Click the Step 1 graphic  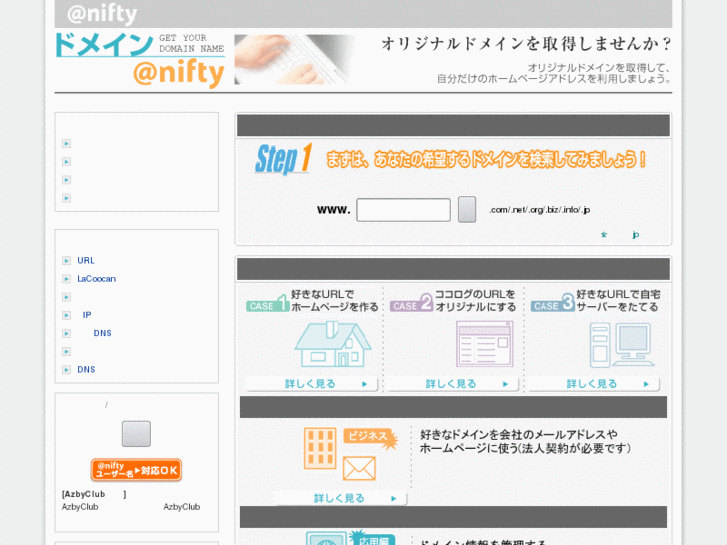tap(284, 159)
